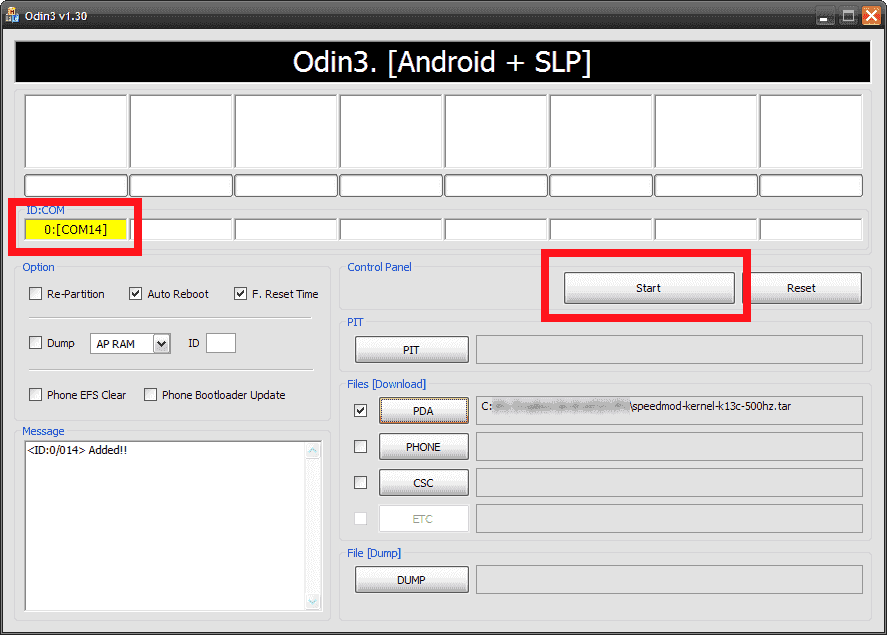
Task: Click the Odin3 app icon in title bar
Action: [12, 15]
